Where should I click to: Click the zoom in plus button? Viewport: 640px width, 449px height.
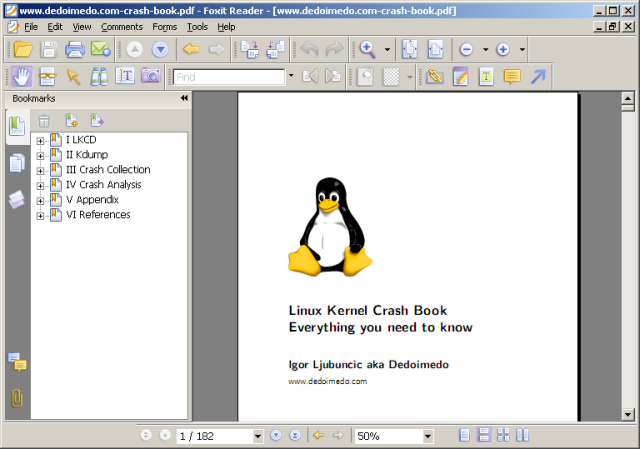503,49
